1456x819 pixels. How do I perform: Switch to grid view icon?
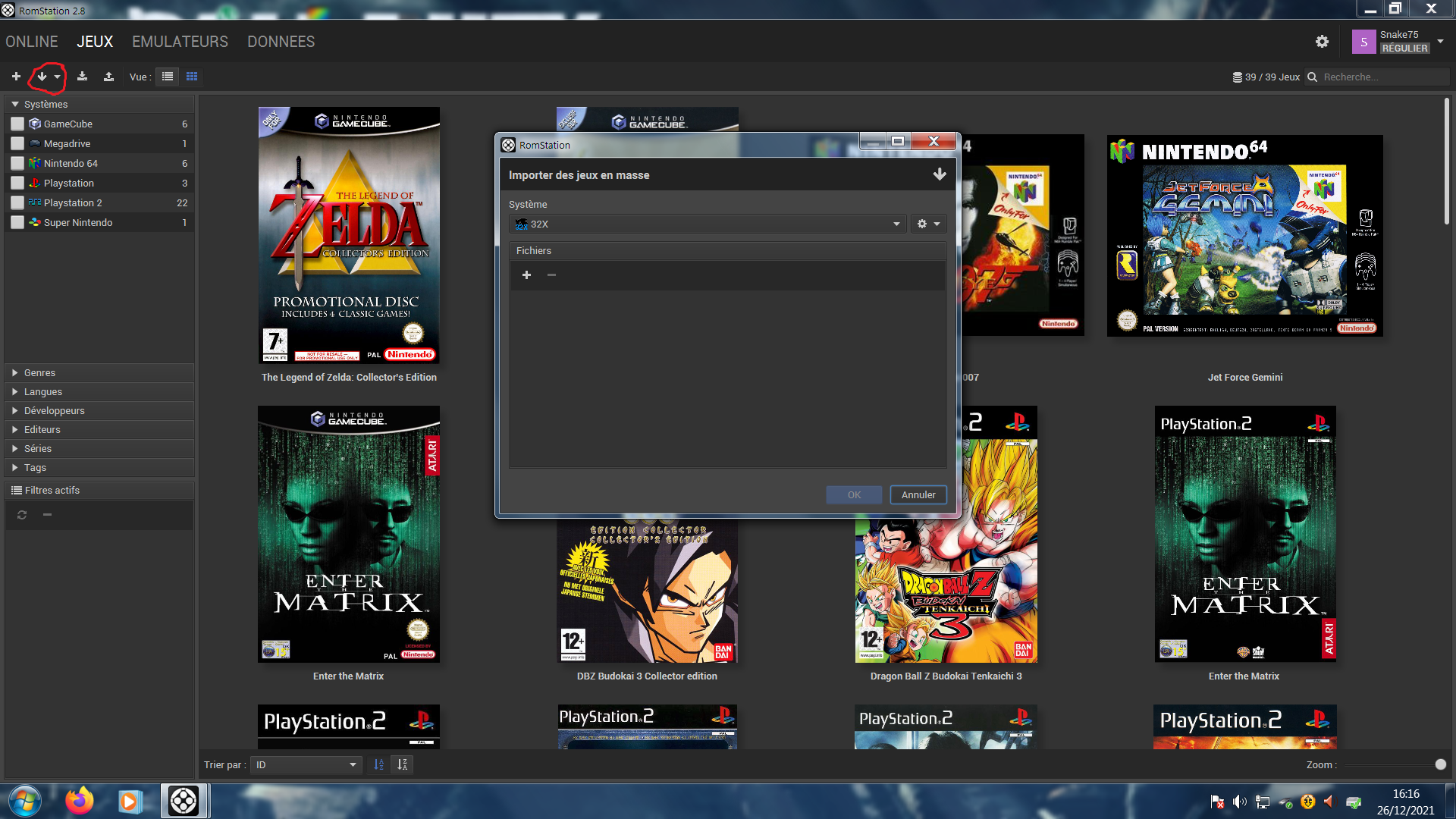click(x=192, y=77)
